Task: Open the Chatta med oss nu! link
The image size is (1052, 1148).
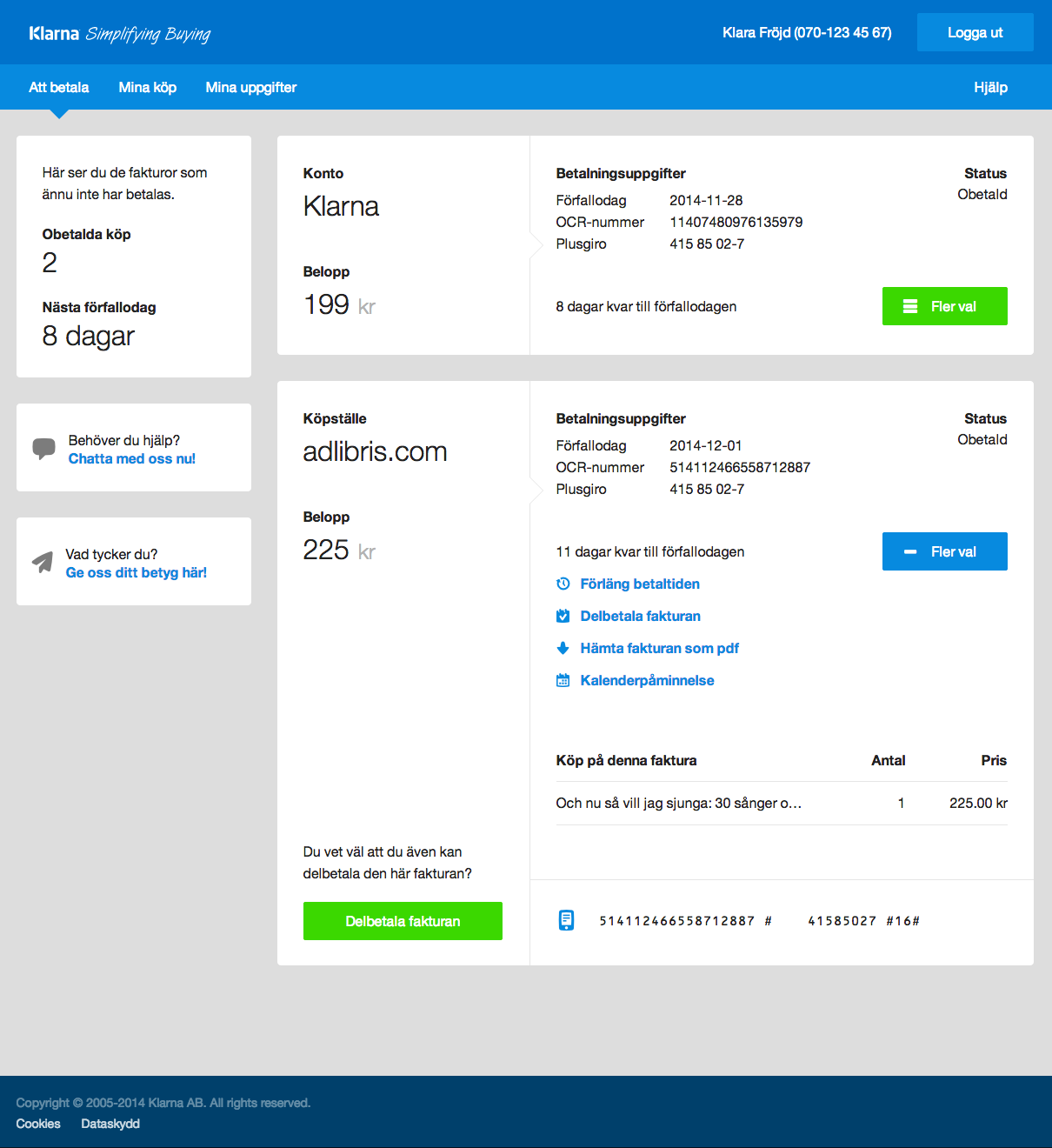Action: 132,458
